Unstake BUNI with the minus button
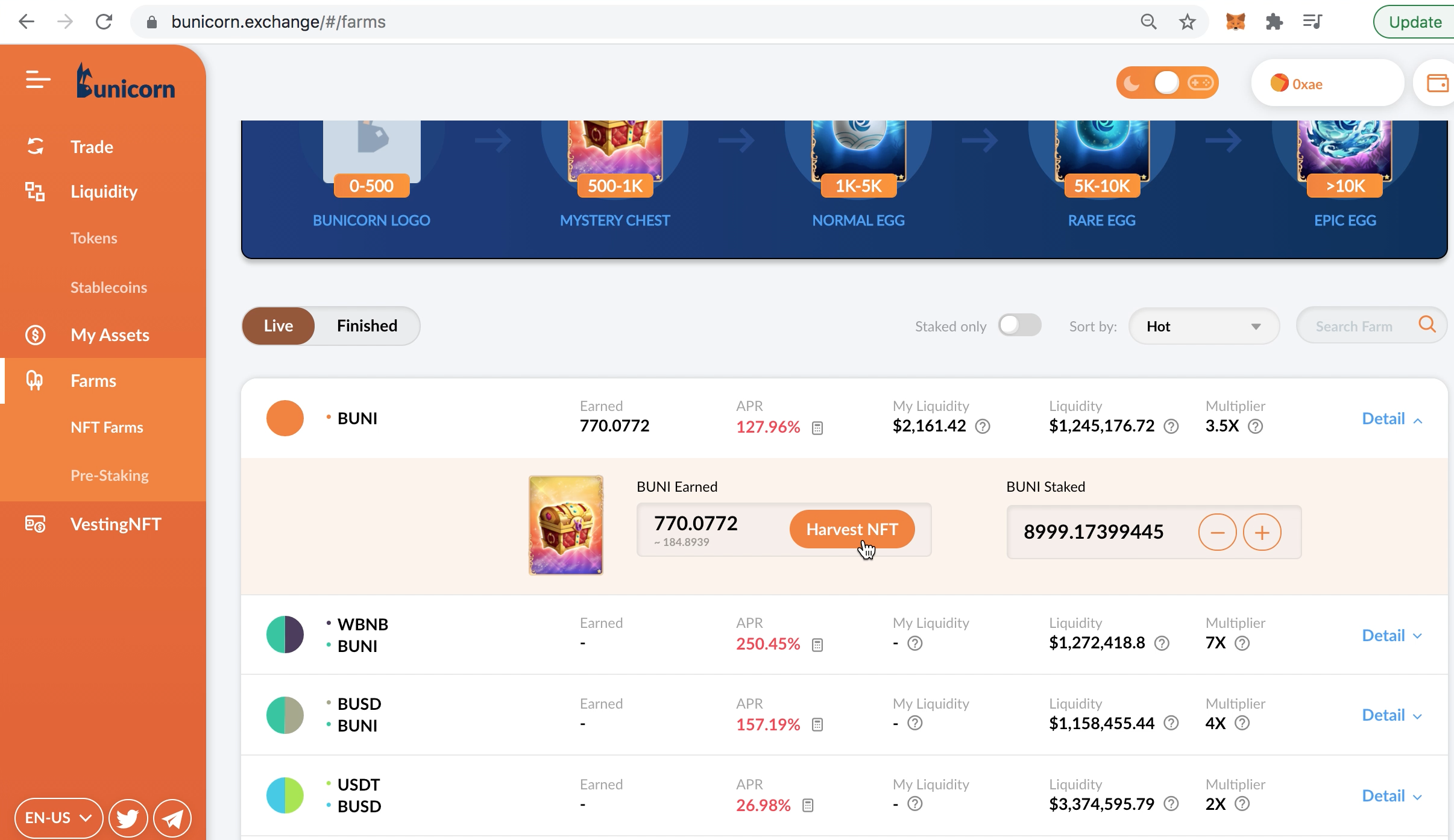 (1217, 532)
